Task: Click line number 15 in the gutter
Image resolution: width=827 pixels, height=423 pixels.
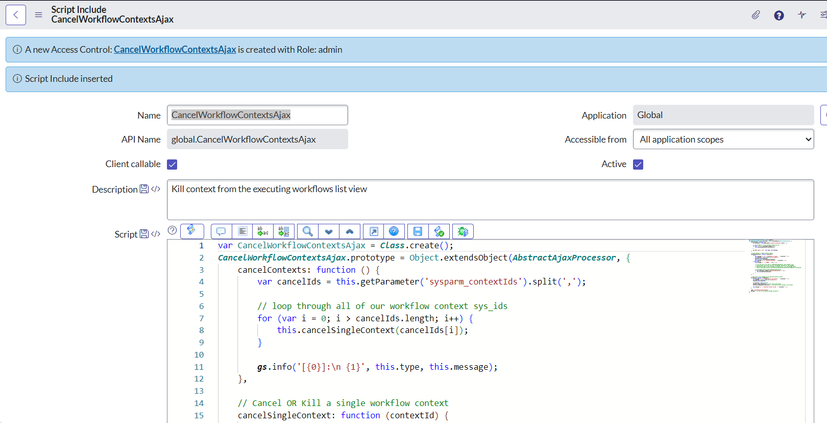Action: [199, 415]
